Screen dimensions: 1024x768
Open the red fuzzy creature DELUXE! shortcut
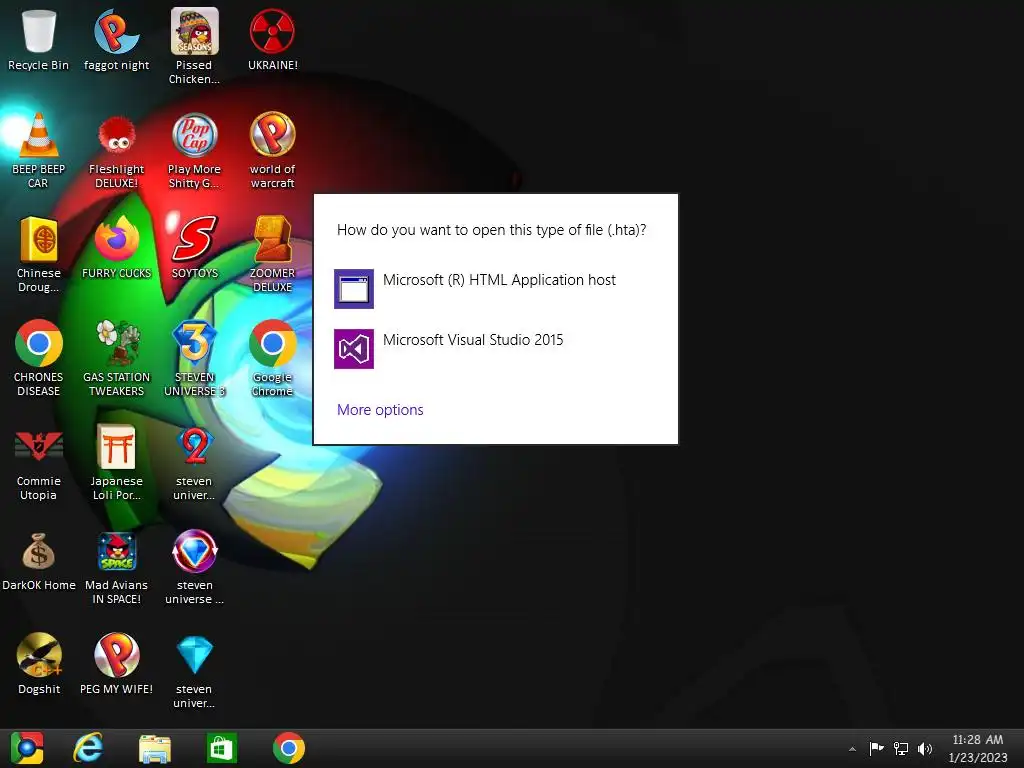pos(116,135)
